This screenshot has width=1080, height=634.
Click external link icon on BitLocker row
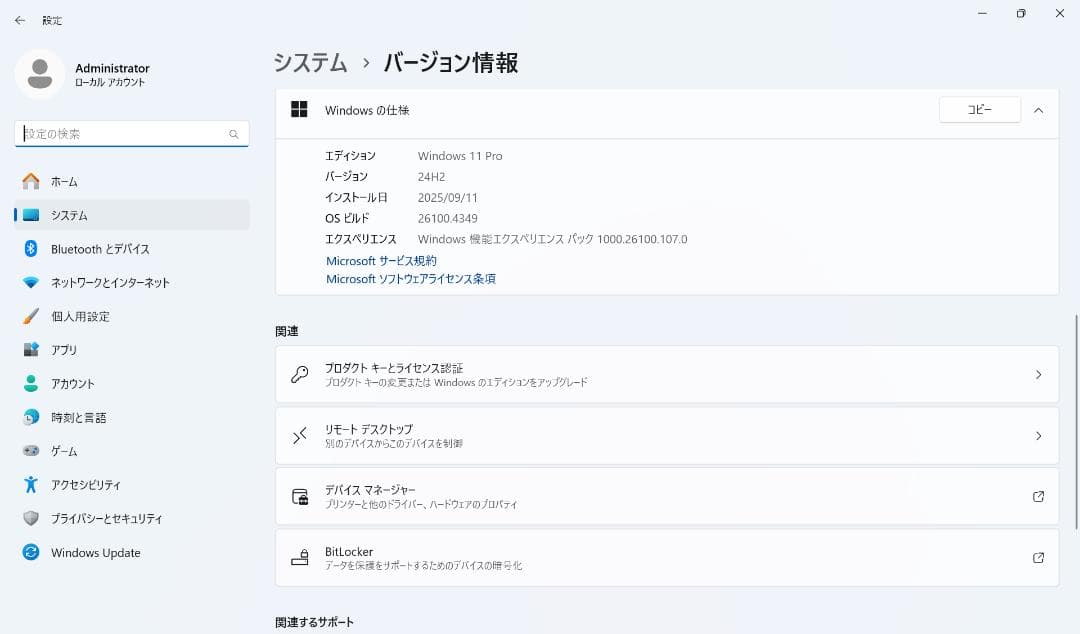click(x=1038, y=558)
